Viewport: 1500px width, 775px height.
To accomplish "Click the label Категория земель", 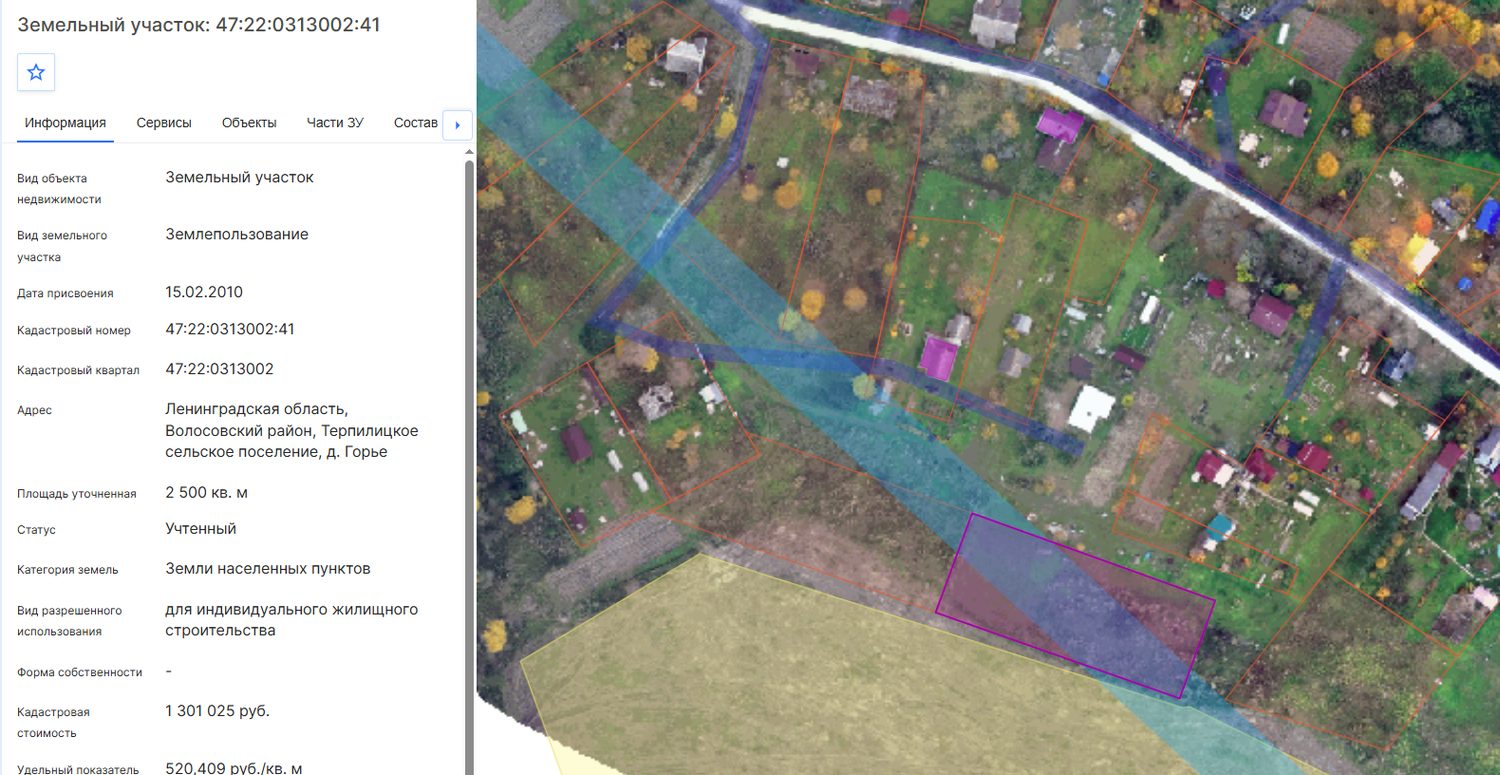I will (68, 569).
